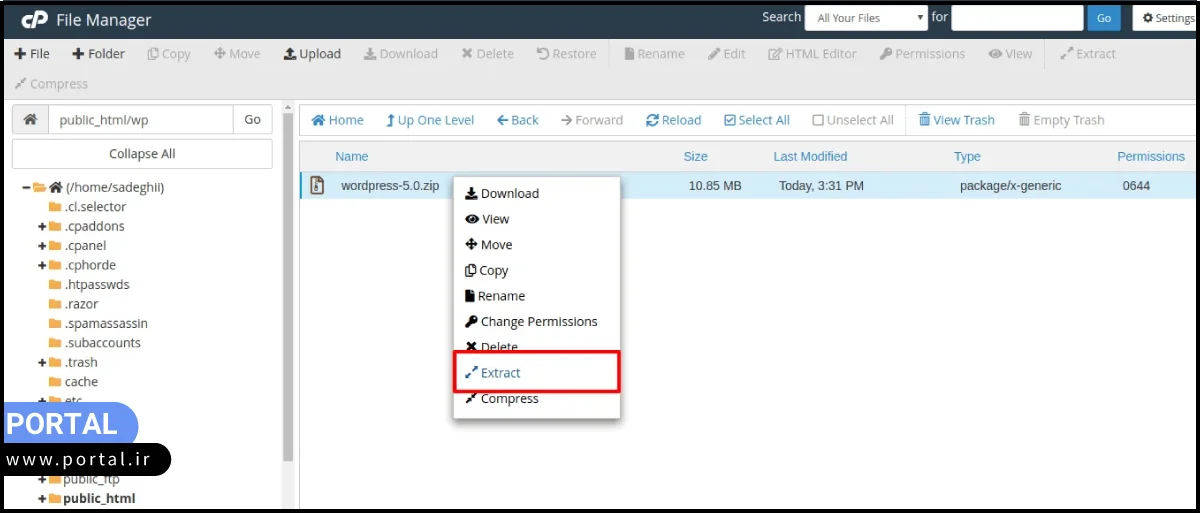The height and width of the screenshot is (513, 1200).
Task: Sort files by the Size column header
Action: tap(695, 157)
